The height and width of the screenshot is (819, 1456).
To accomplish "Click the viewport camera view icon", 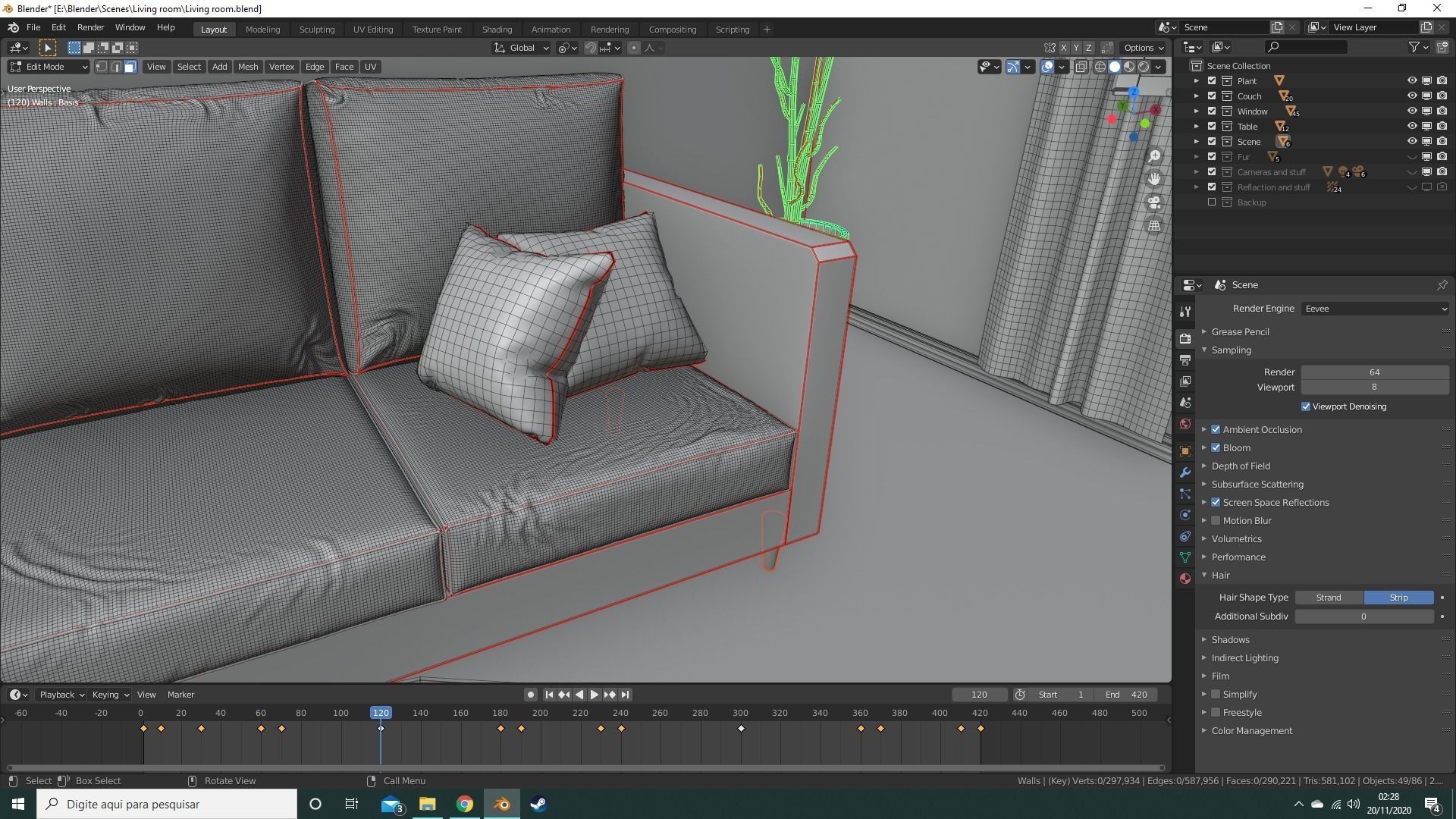I will tap(1154, 202).
